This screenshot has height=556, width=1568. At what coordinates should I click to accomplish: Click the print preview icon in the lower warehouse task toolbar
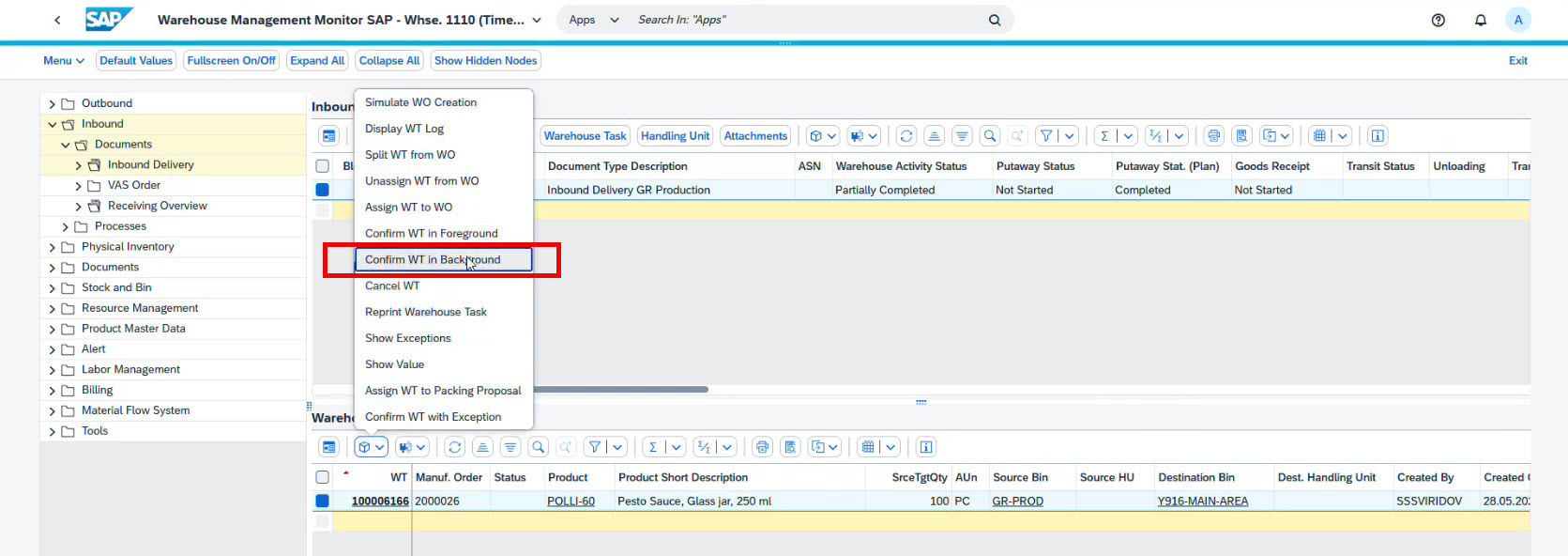pos(790,447)
